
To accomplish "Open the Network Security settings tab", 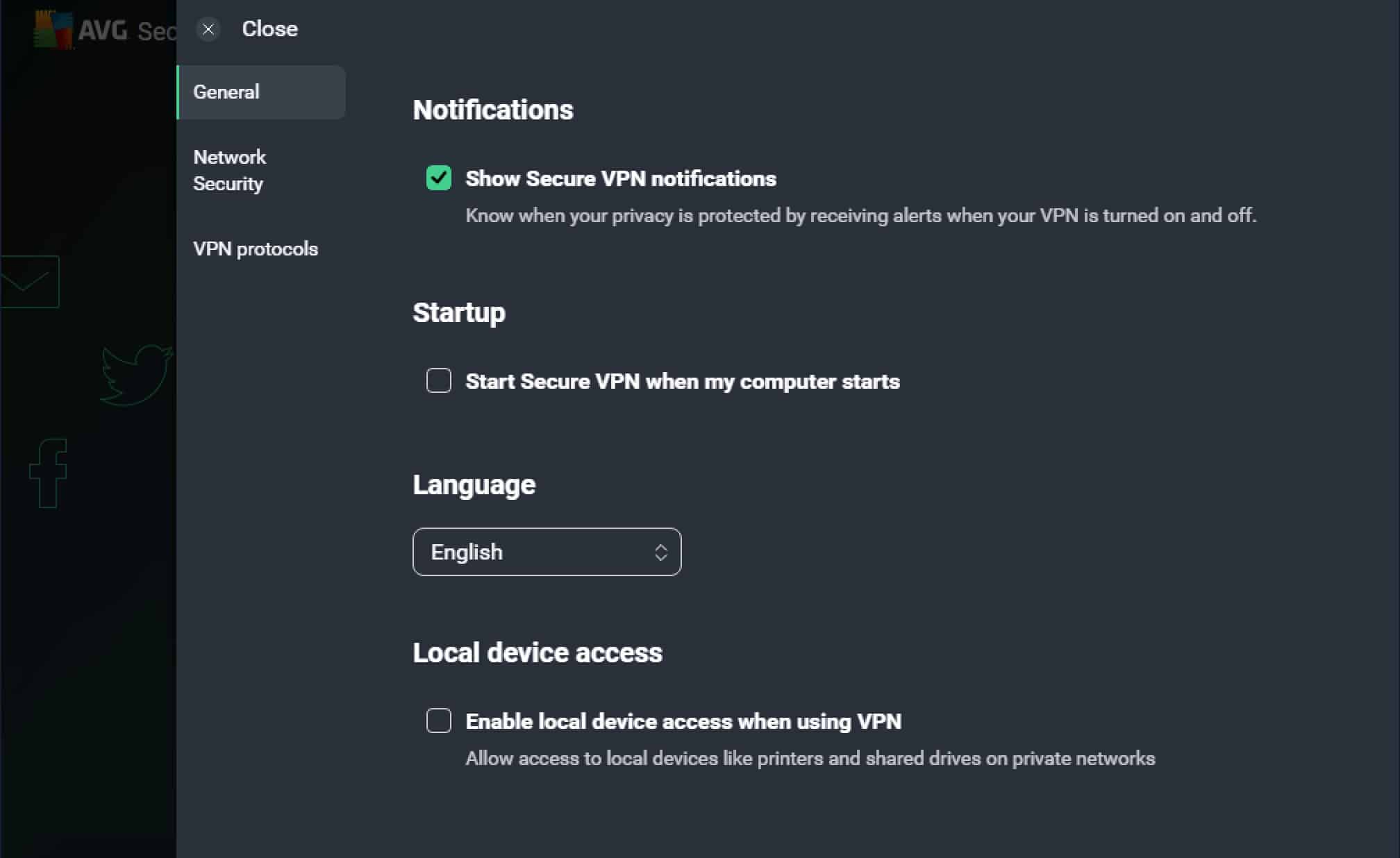I will pos(261,170).
